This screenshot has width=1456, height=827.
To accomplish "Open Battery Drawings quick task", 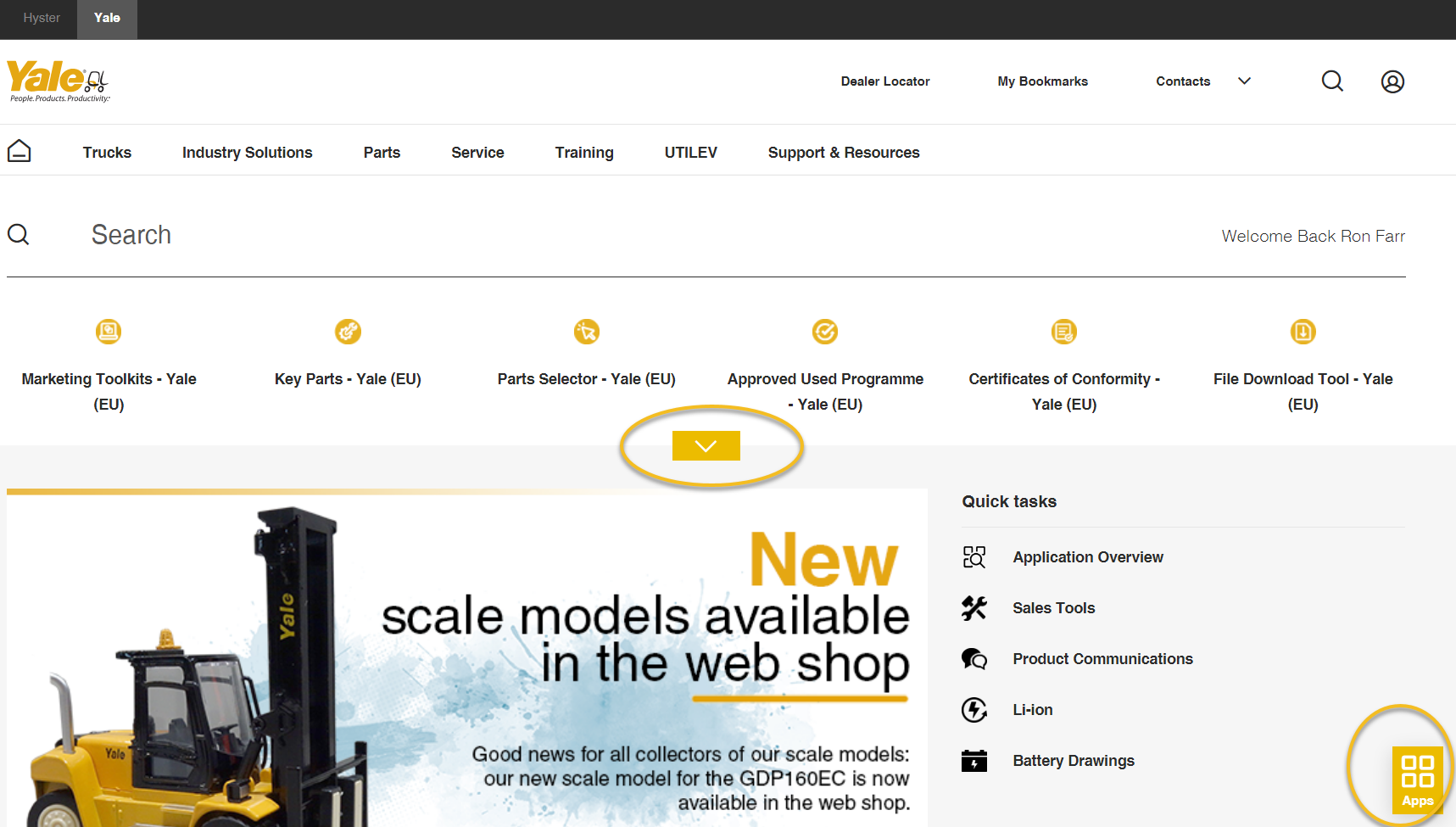I will pyautogui.click(x=1074, y=761).
